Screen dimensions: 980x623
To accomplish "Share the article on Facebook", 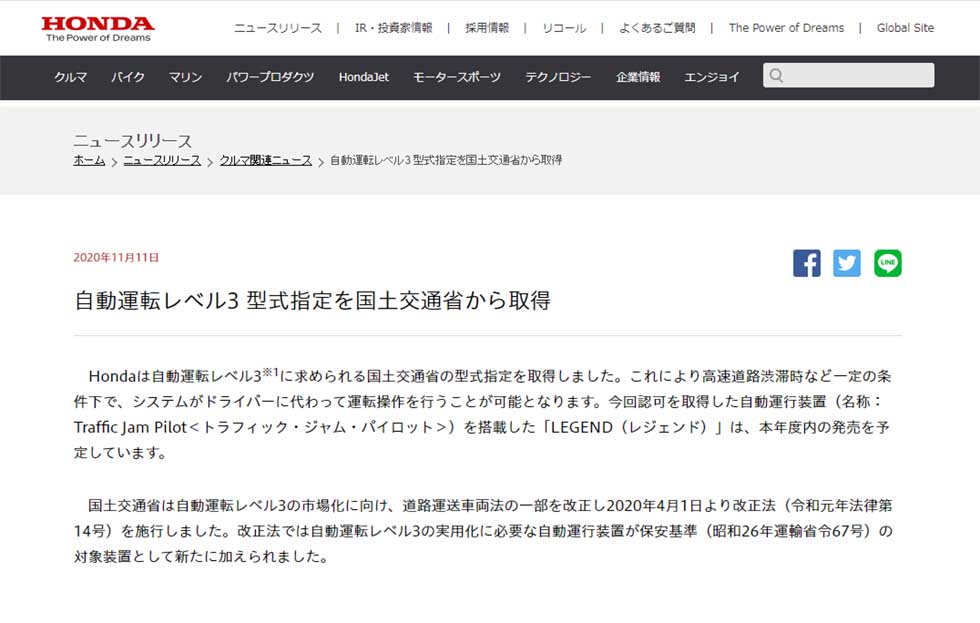I will (x=806, y=263).
